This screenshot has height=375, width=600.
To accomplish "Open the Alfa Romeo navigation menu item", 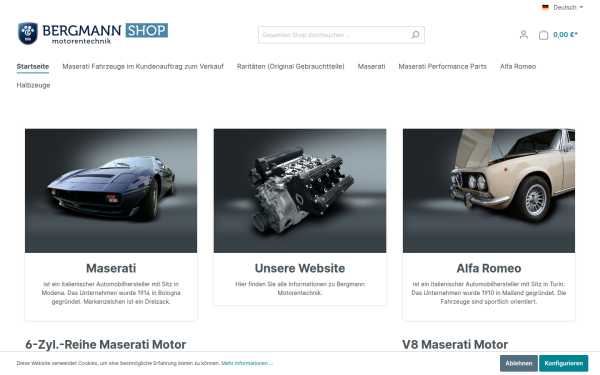I will point(518,66).
